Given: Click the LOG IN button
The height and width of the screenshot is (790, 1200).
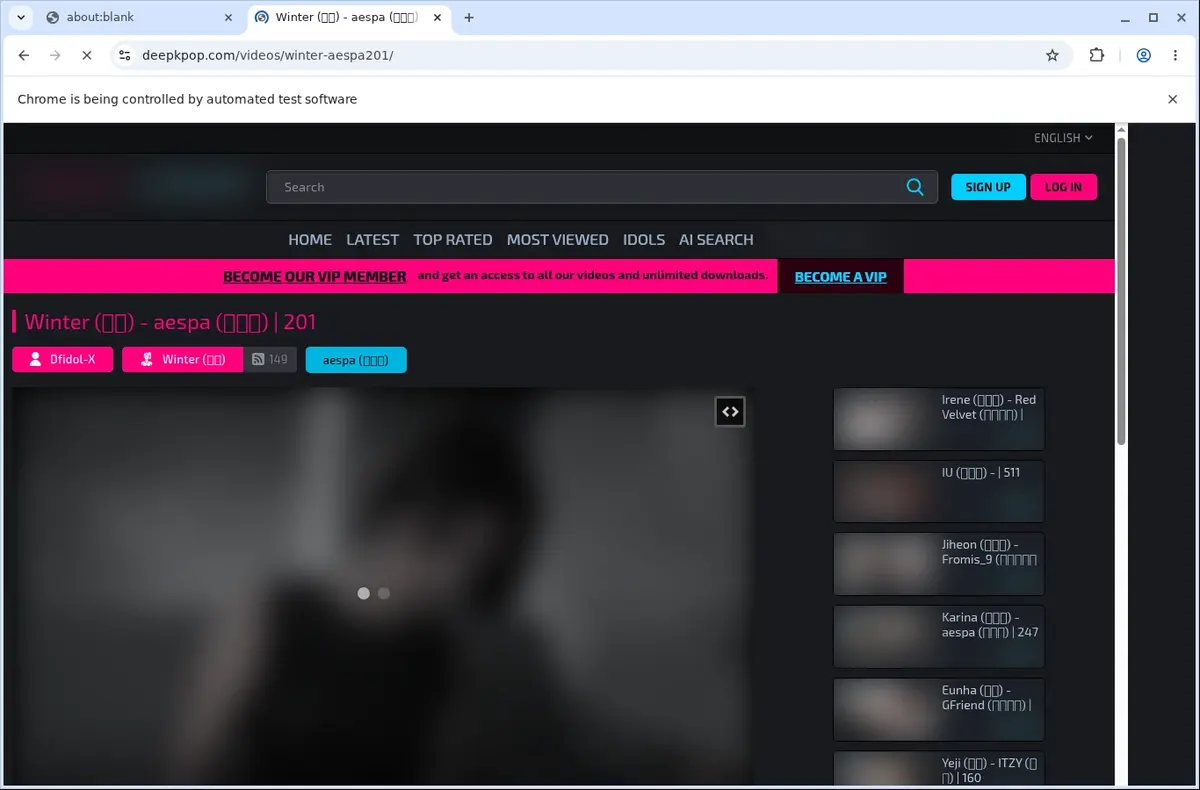Looking at the screenshot, I should pyautogui.click(x=1063, y=187).
